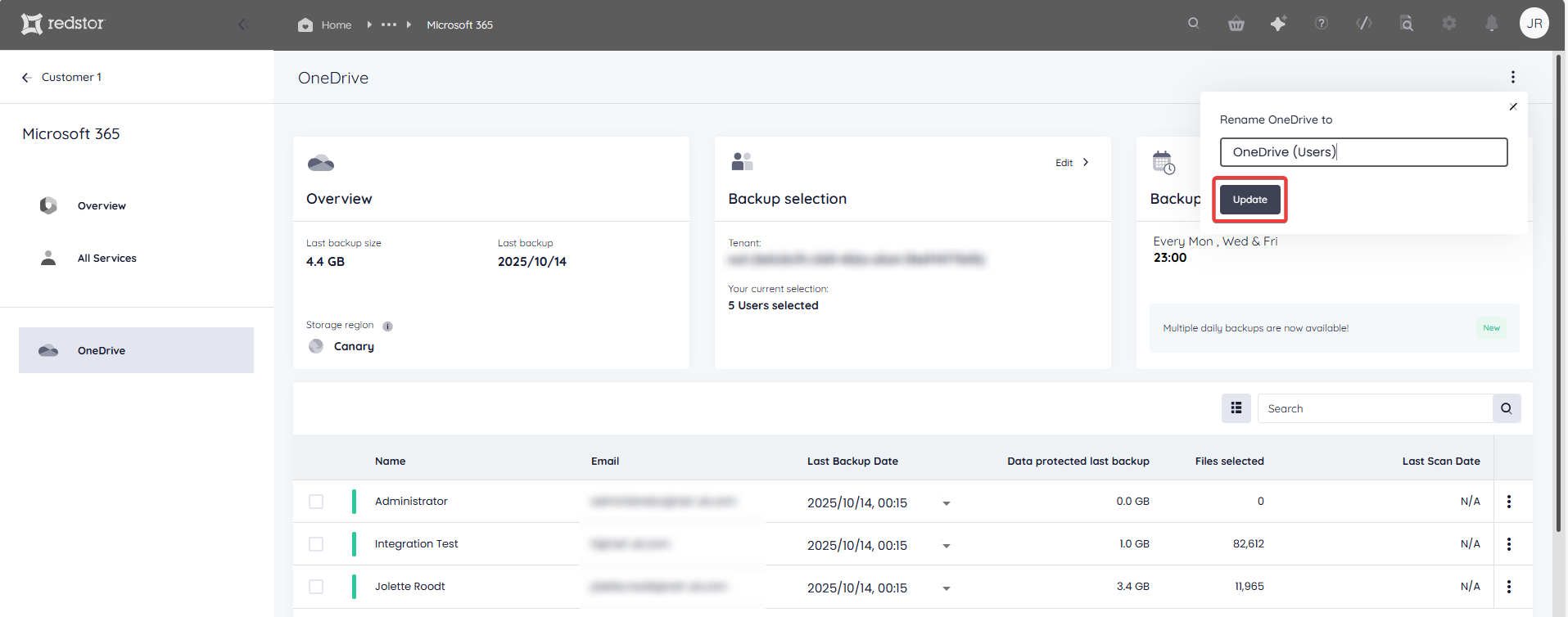Click the 82,612 files selected value
1568x617 pixels.
tap(1249, 544)
